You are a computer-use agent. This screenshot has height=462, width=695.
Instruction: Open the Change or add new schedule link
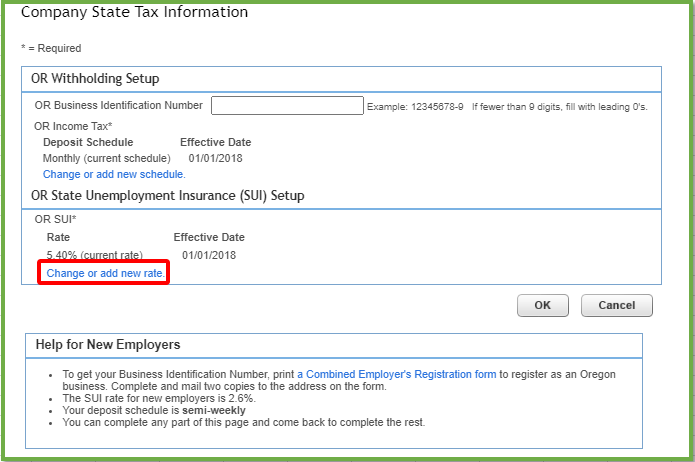pos(114,174)
